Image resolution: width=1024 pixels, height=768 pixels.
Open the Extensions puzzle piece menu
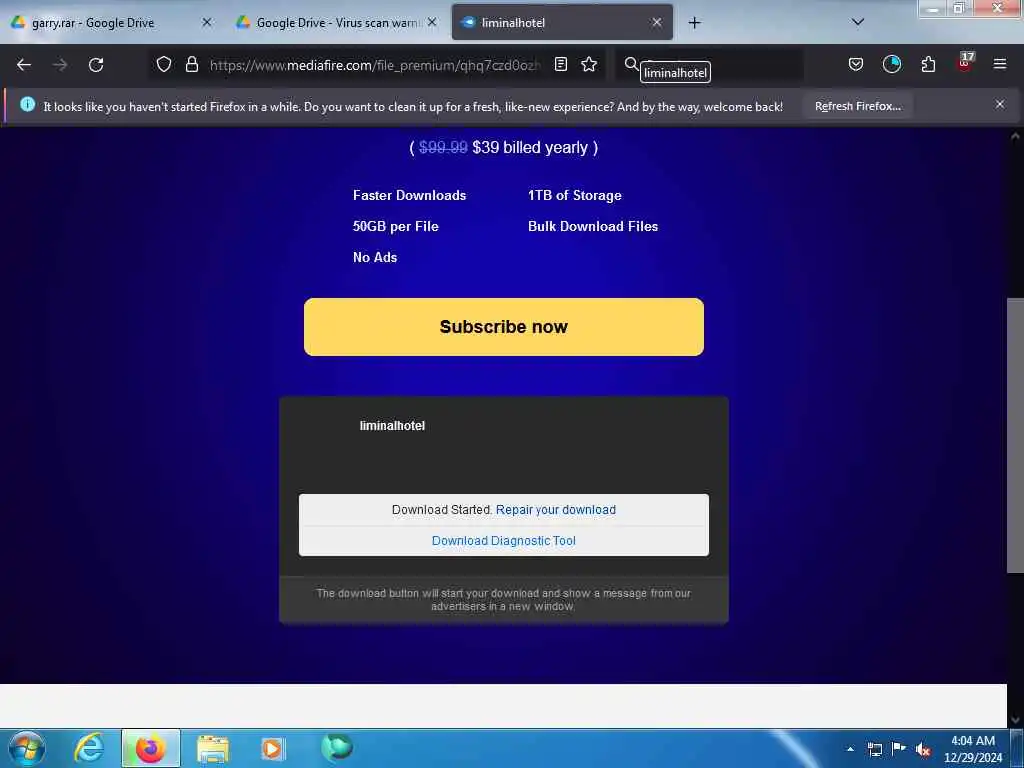[928, 64]
